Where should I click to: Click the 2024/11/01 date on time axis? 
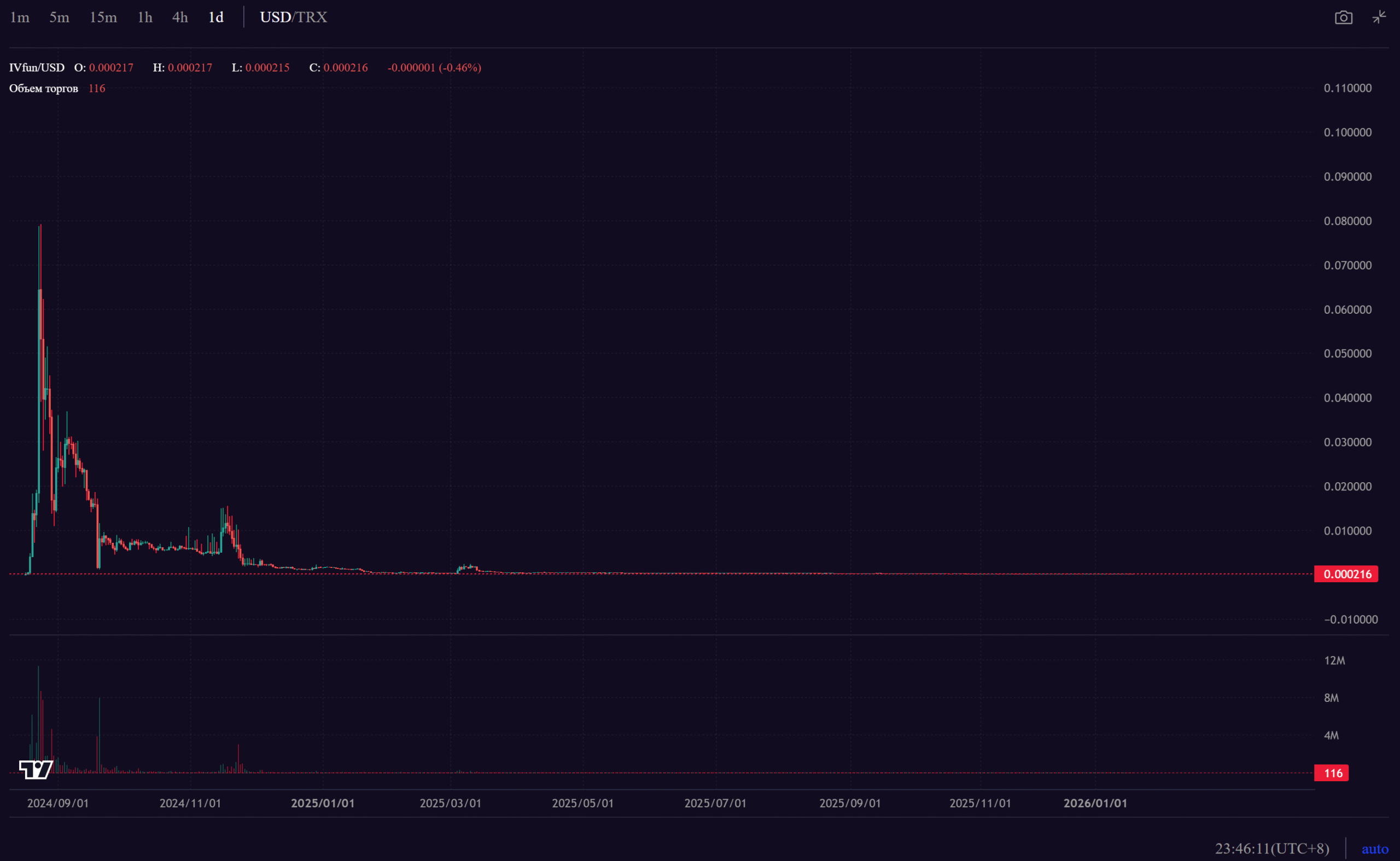click(x=190, y=803)
